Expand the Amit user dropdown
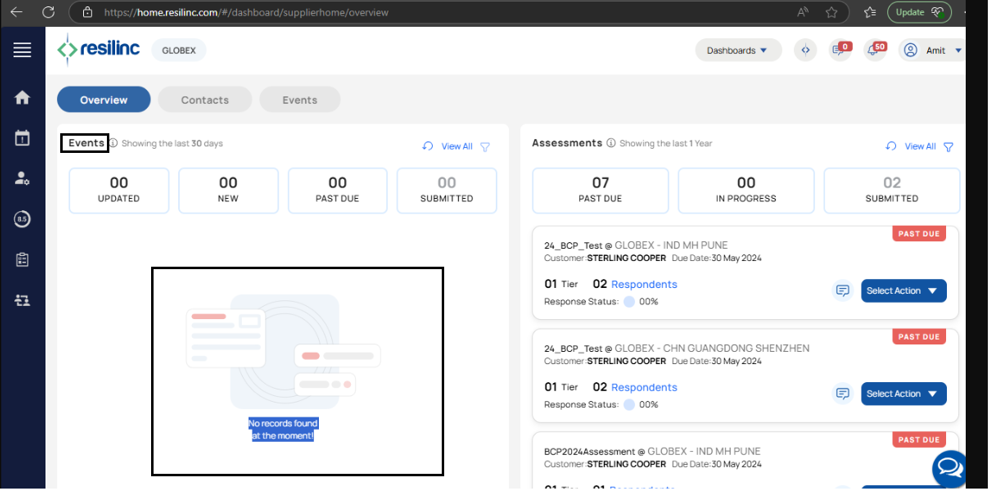This screenshot has height=493, width=988. [958, 50]
